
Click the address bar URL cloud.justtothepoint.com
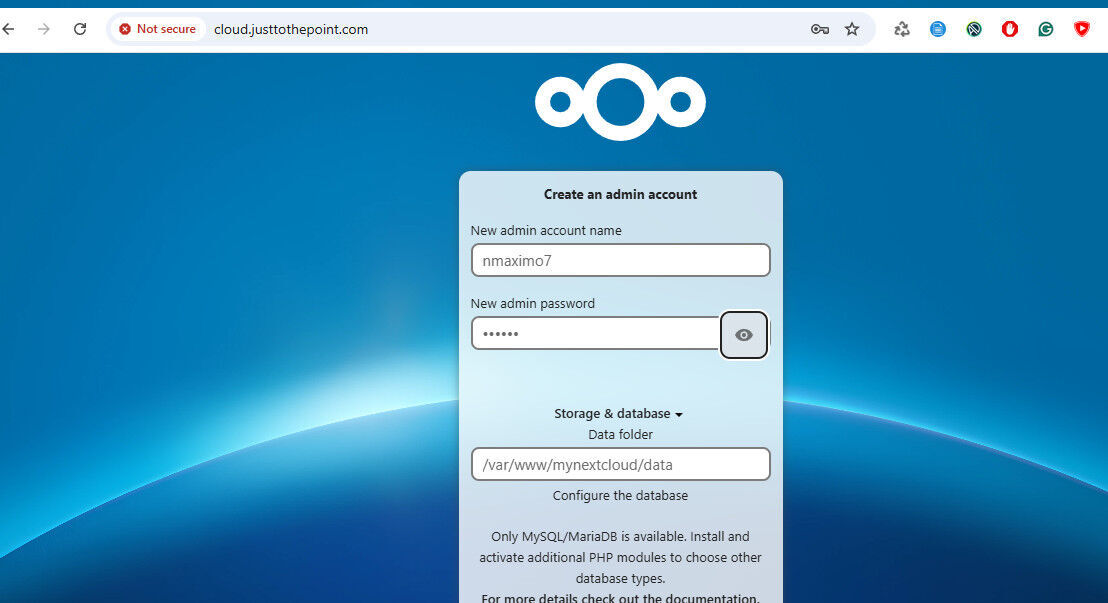291,29
